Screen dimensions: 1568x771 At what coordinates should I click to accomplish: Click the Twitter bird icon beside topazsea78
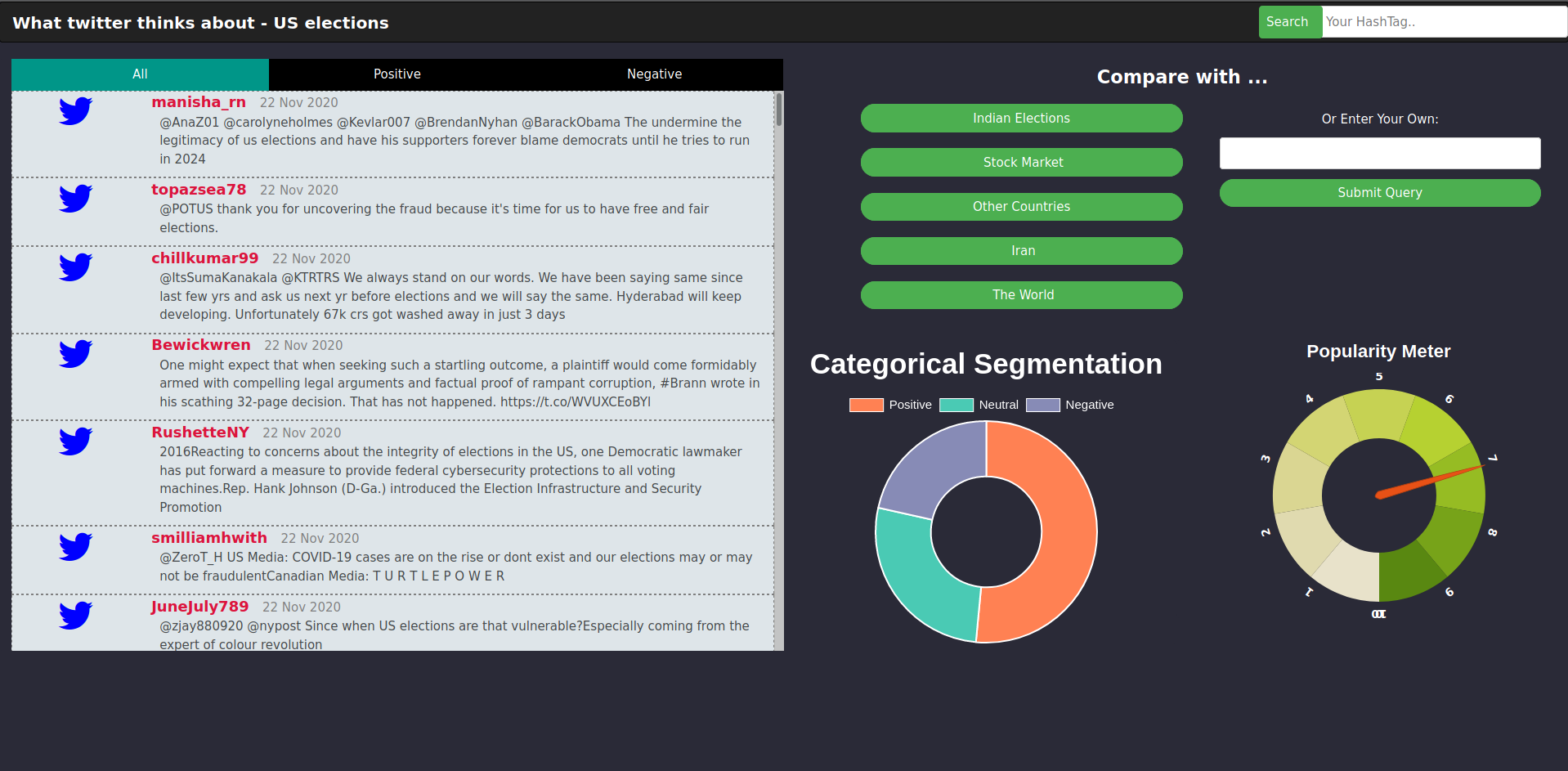pos(75,198)
